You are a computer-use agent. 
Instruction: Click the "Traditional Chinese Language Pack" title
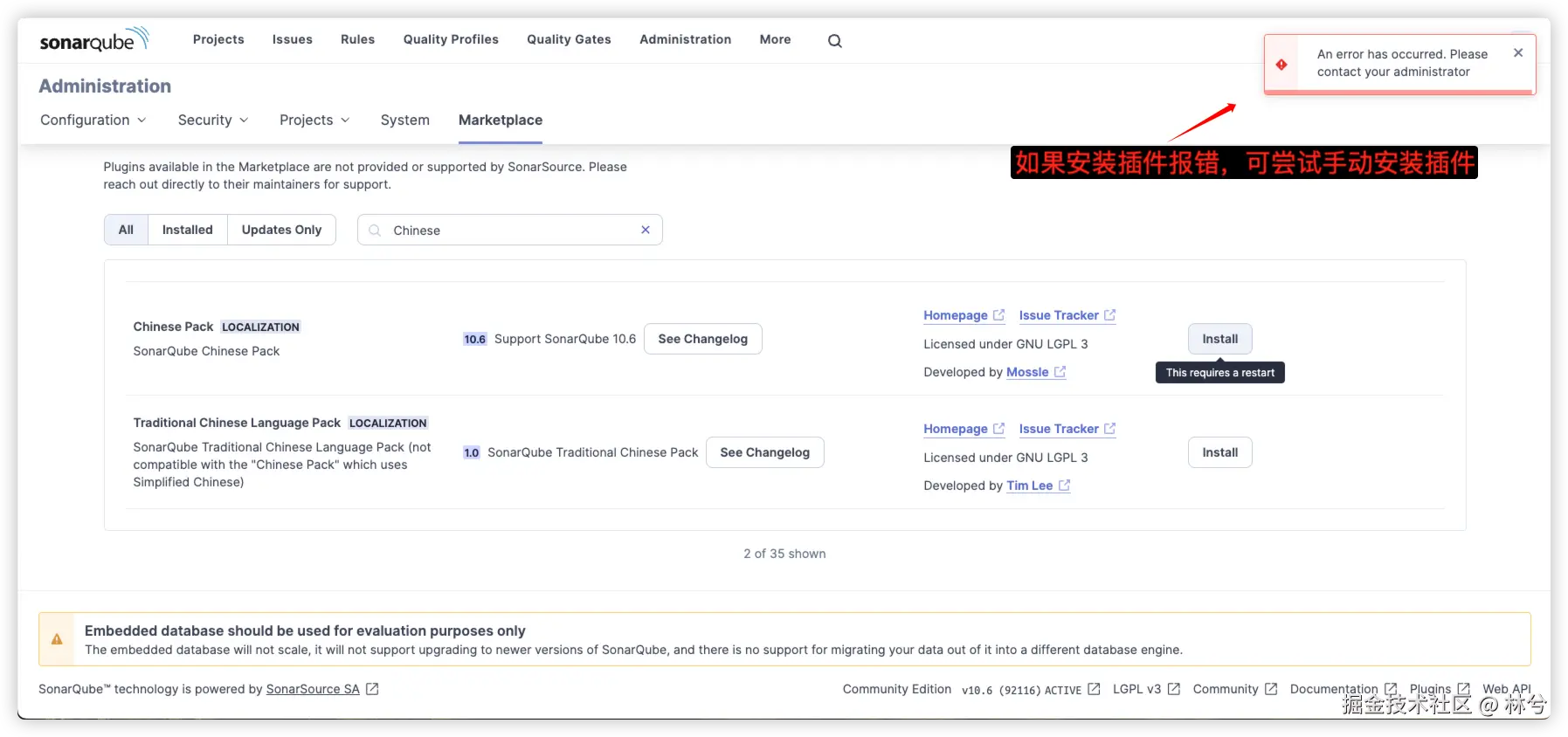coord(237,423)
